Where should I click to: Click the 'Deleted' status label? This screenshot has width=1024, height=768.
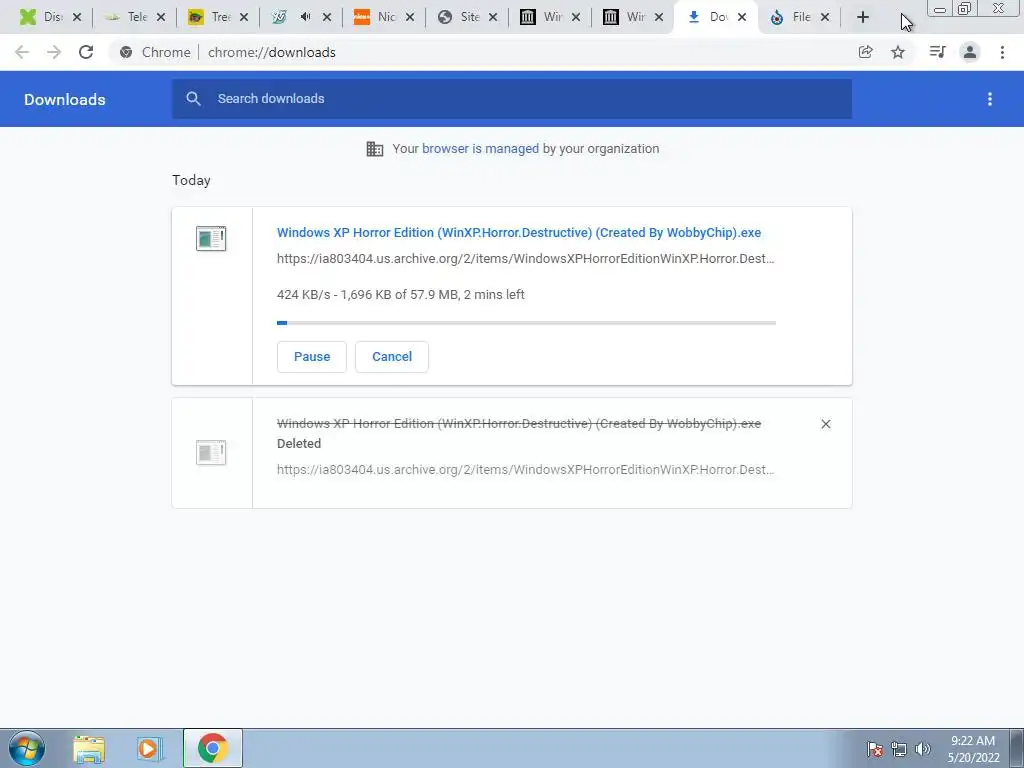[x=298, y=443]
